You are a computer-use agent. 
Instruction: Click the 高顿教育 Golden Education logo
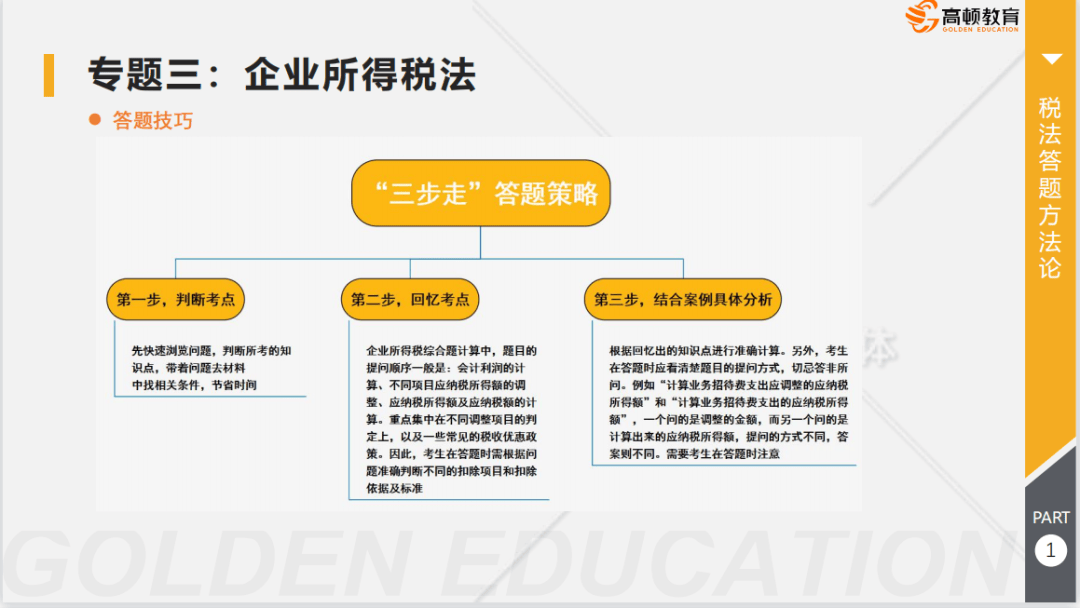962,17
